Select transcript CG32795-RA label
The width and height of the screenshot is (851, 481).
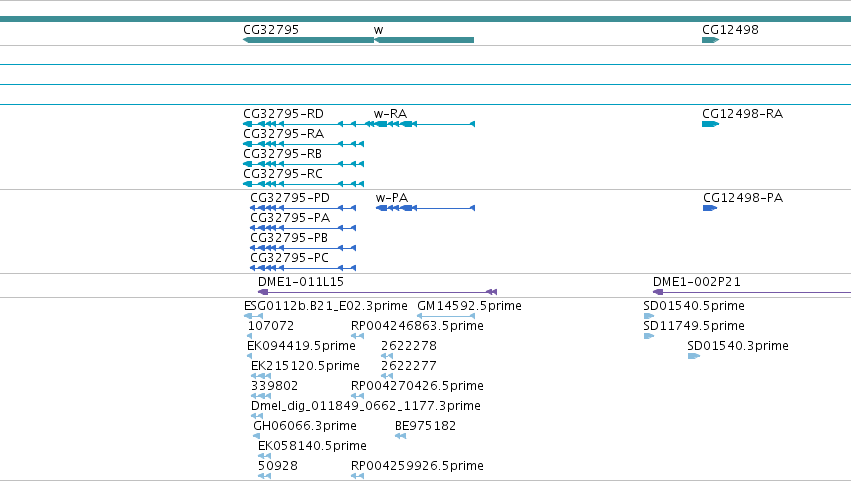click(x=283, y=134)
